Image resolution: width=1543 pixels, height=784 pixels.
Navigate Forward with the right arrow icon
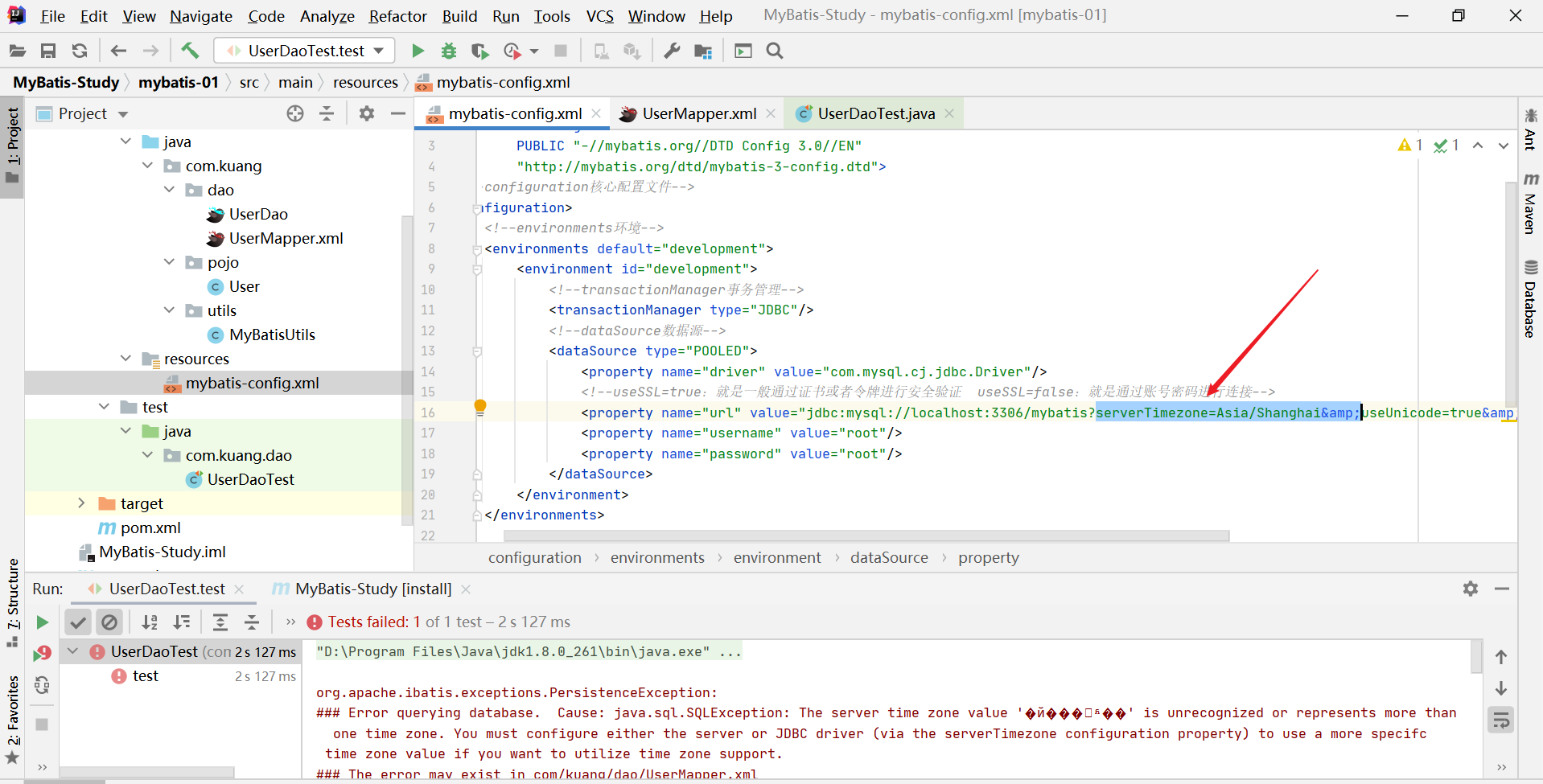coord(150,51)
